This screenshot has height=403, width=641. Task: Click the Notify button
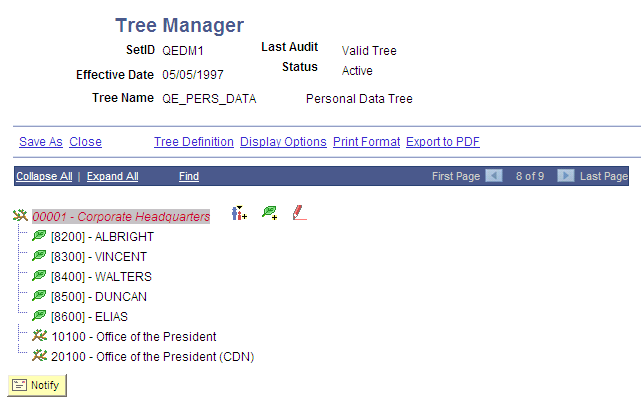click(x=38, y=385)
